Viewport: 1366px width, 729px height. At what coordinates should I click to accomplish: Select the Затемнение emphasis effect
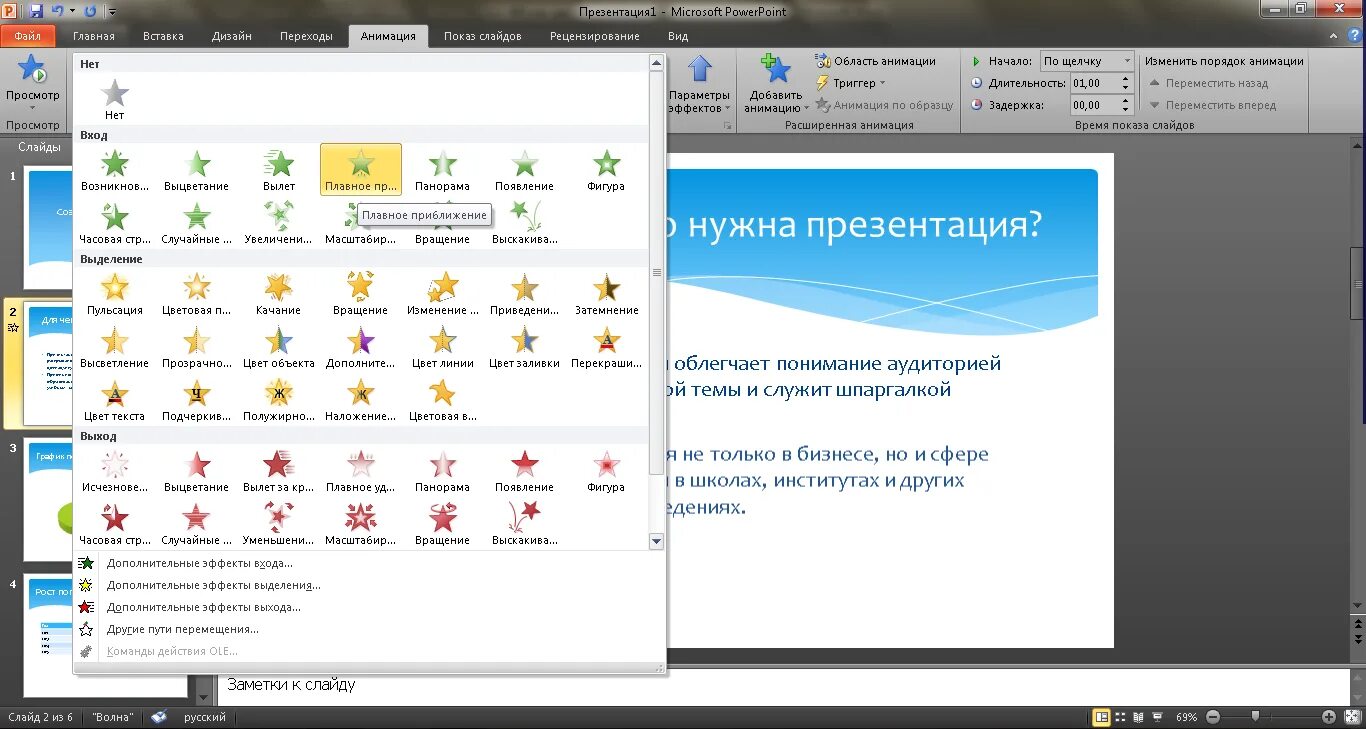click(606, 294)
